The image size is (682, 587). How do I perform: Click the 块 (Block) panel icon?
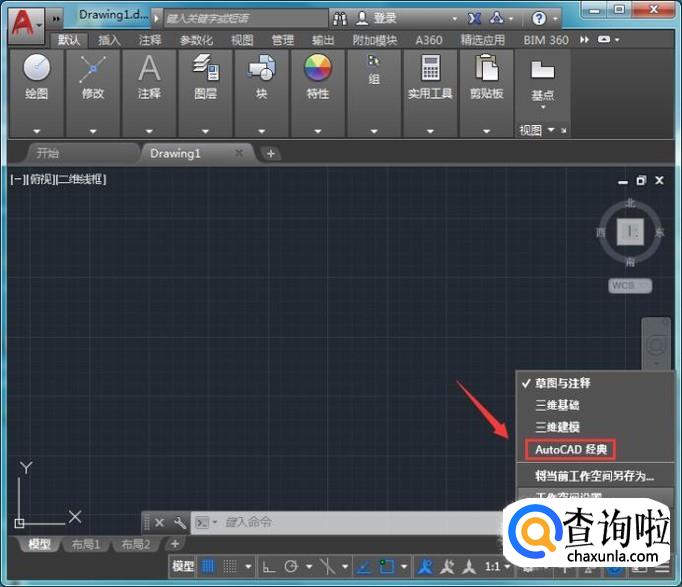pyautogui.click(x=261, y=68)
